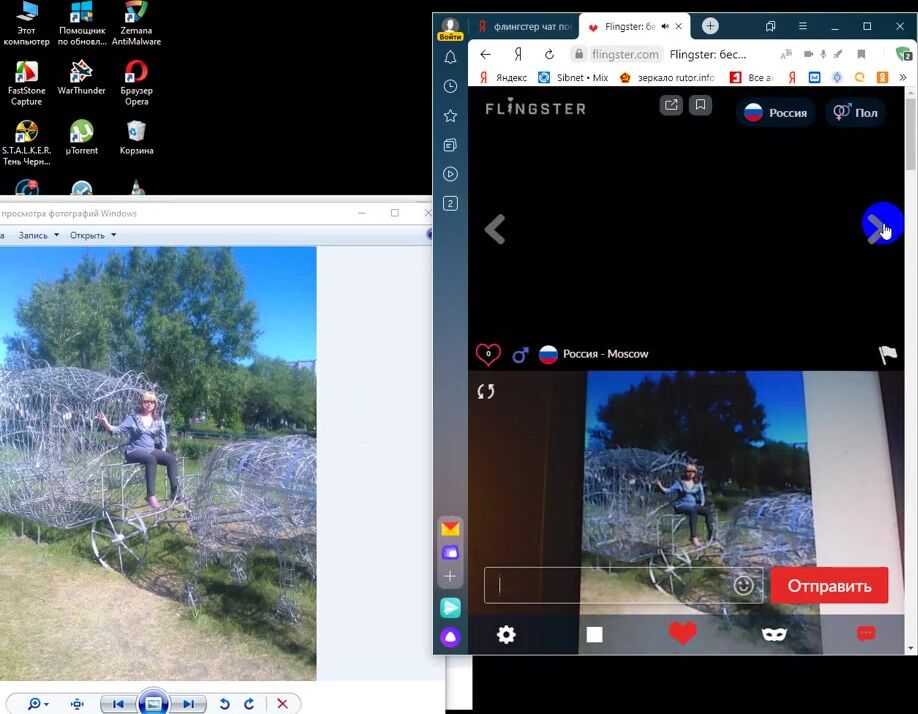The width and height of the screenshot is (918, 714).
Task: Enable the face mask filter icon
Action: (774, 634)
